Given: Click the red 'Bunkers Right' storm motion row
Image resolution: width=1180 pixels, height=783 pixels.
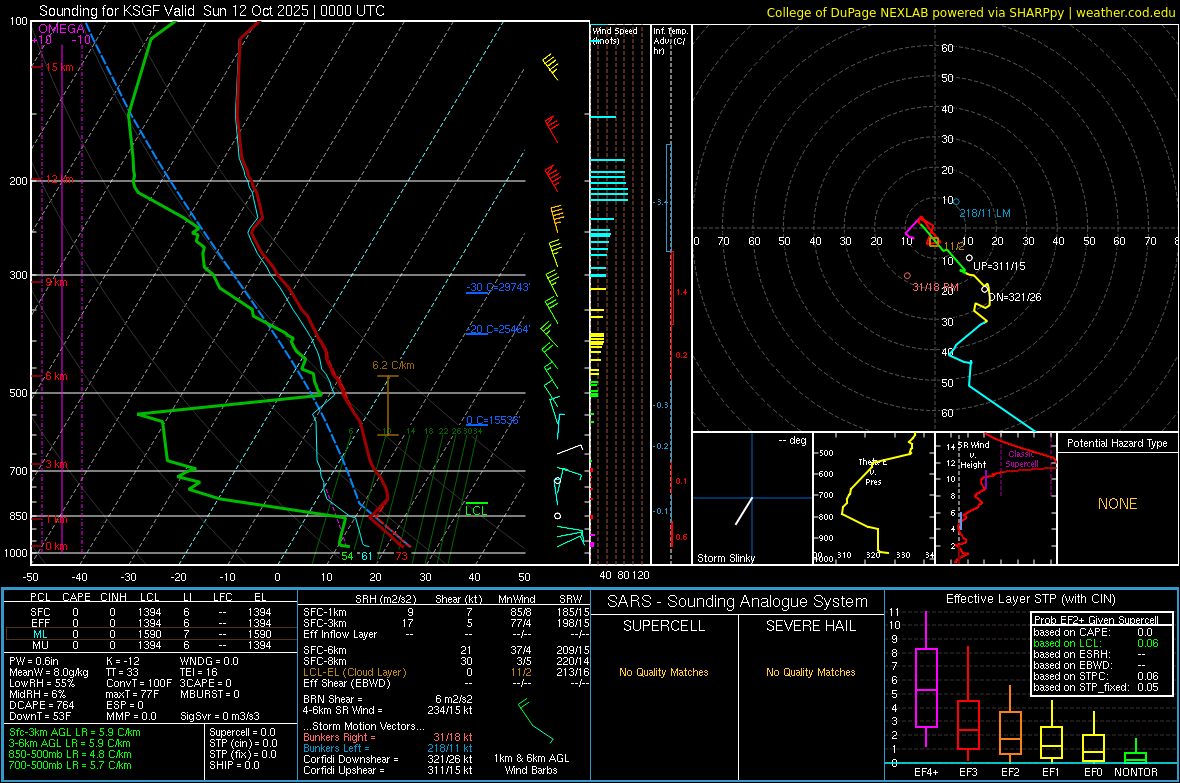Looking at the screenshot, I should click(x=388, y=737).
